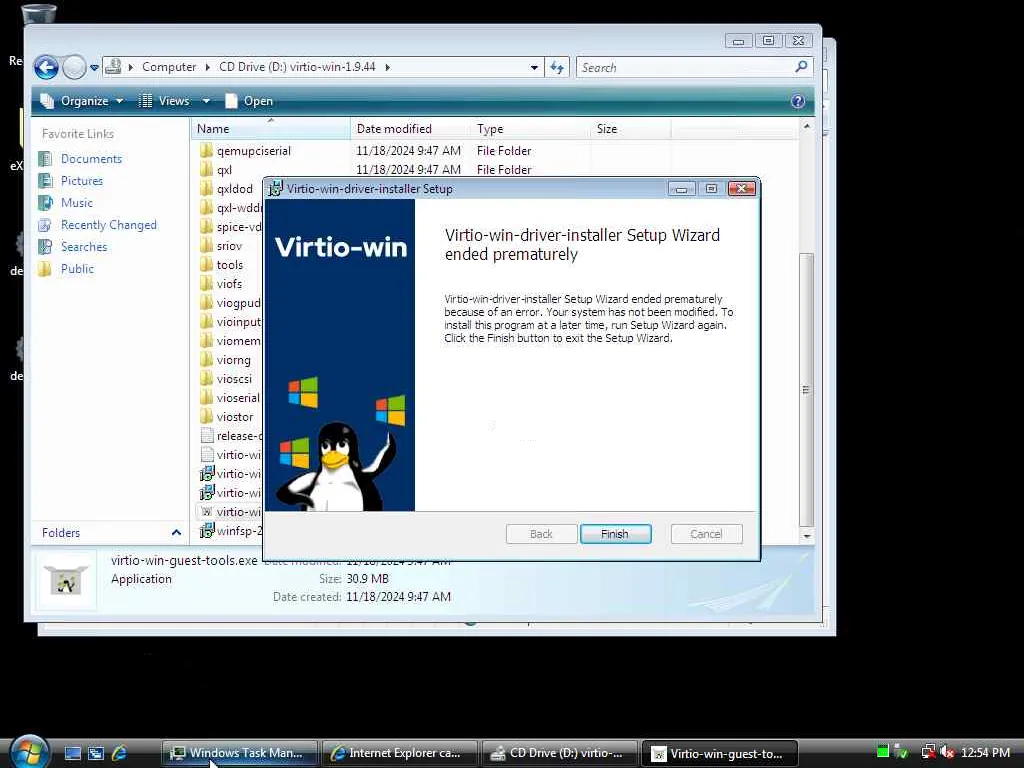
Task: Sort by the Size column header
Action: click(630, 129)
